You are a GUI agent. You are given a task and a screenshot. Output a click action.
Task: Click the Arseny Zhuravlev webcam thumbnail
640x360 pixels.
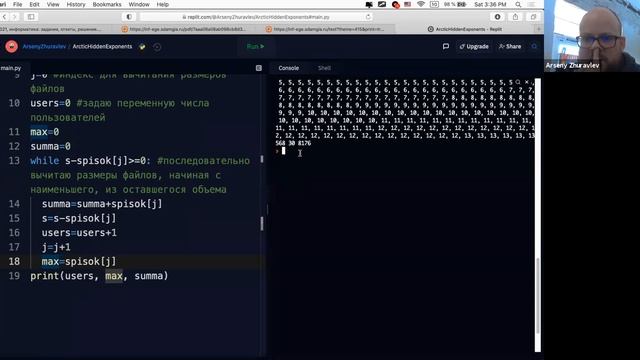pos(592,36)
